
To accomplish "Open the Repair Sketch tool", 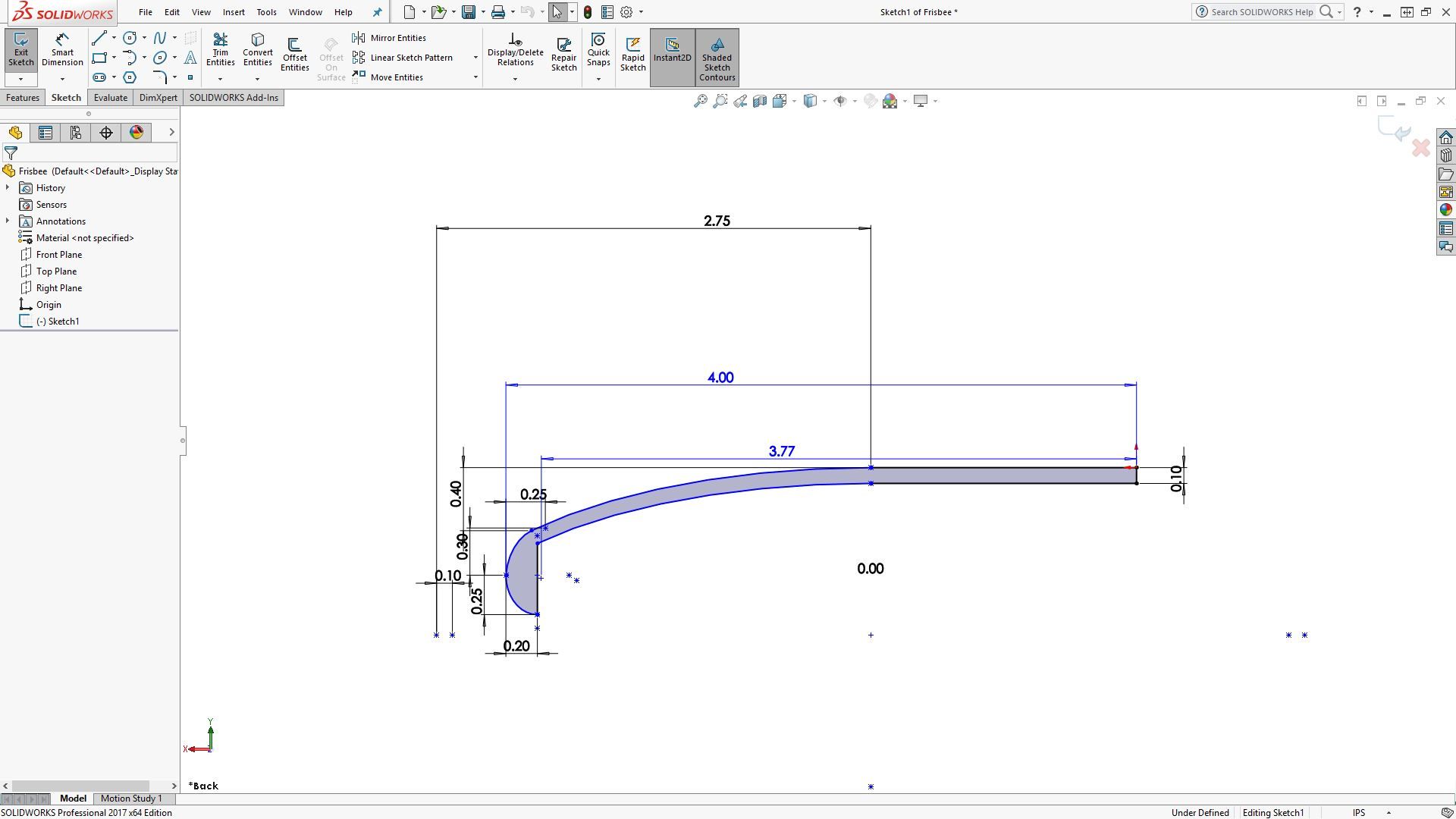I will [563, 55].
